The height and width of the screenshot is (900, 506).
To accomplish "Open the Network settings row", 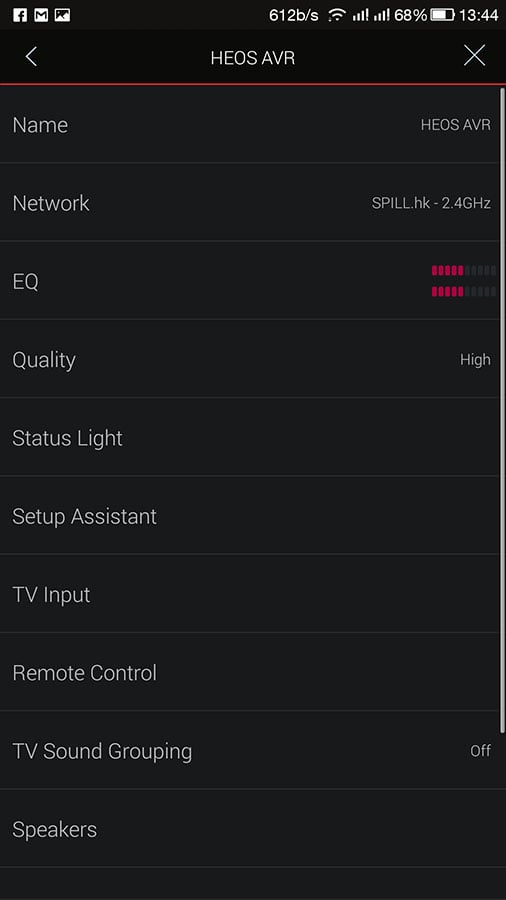I will (x=250, y=202).
